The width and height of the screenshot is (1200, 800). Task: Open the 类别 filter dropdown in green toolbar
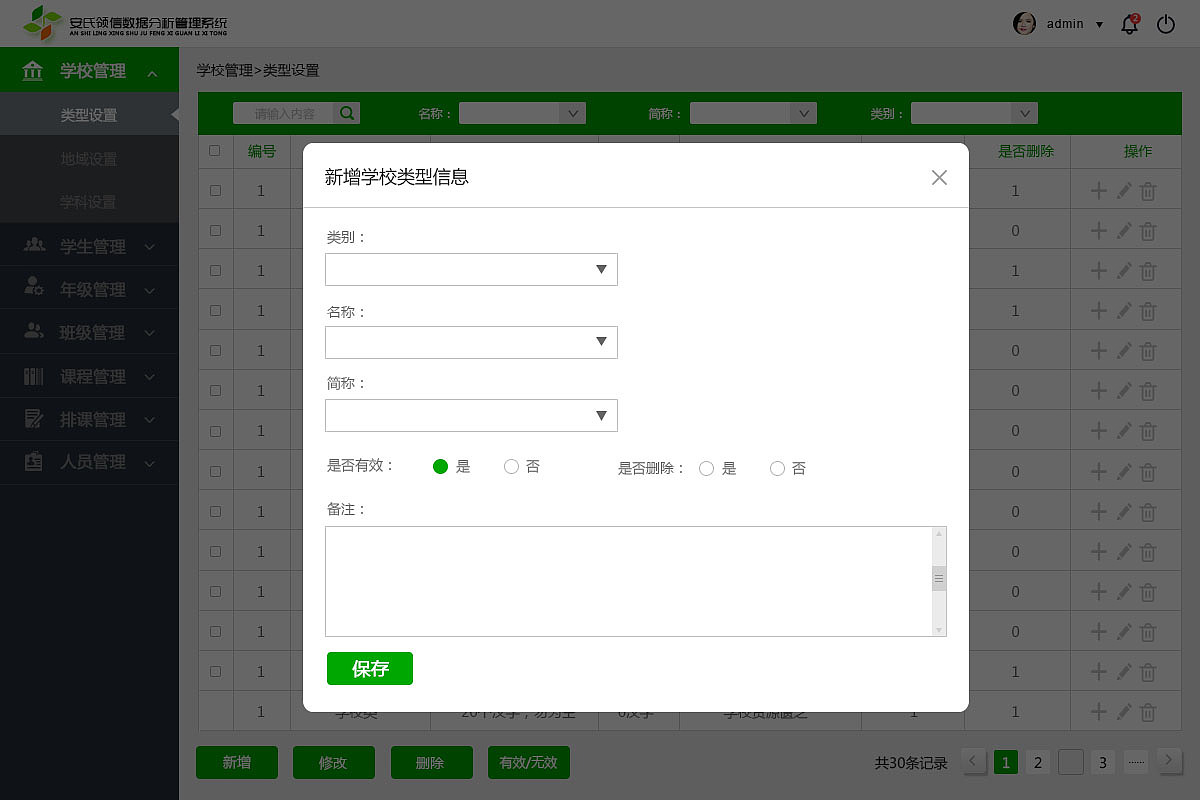tap(974, 113)
